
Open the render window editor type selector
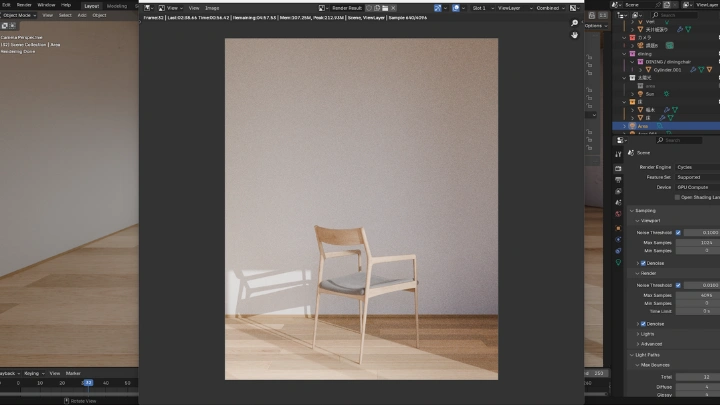pos(148,8)
